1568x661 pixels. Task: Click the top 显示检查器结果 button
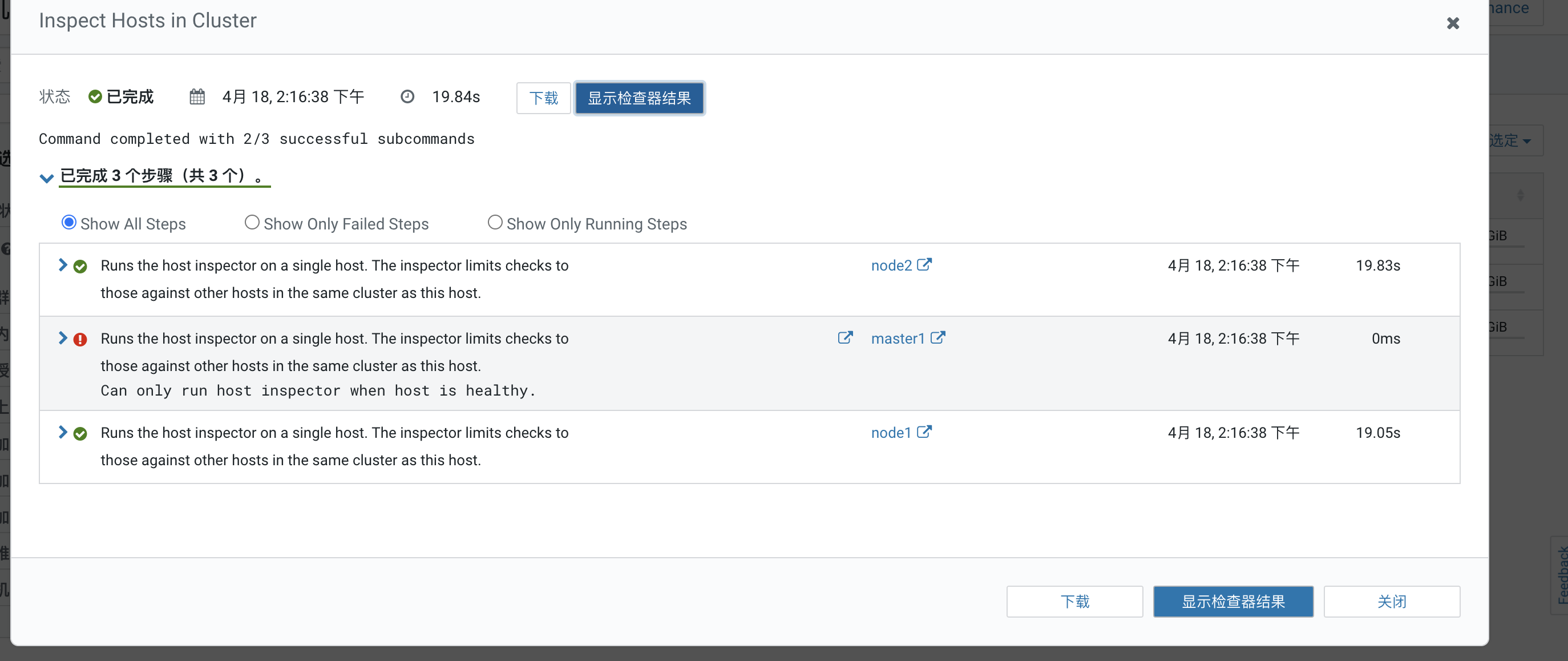point(639,98)
